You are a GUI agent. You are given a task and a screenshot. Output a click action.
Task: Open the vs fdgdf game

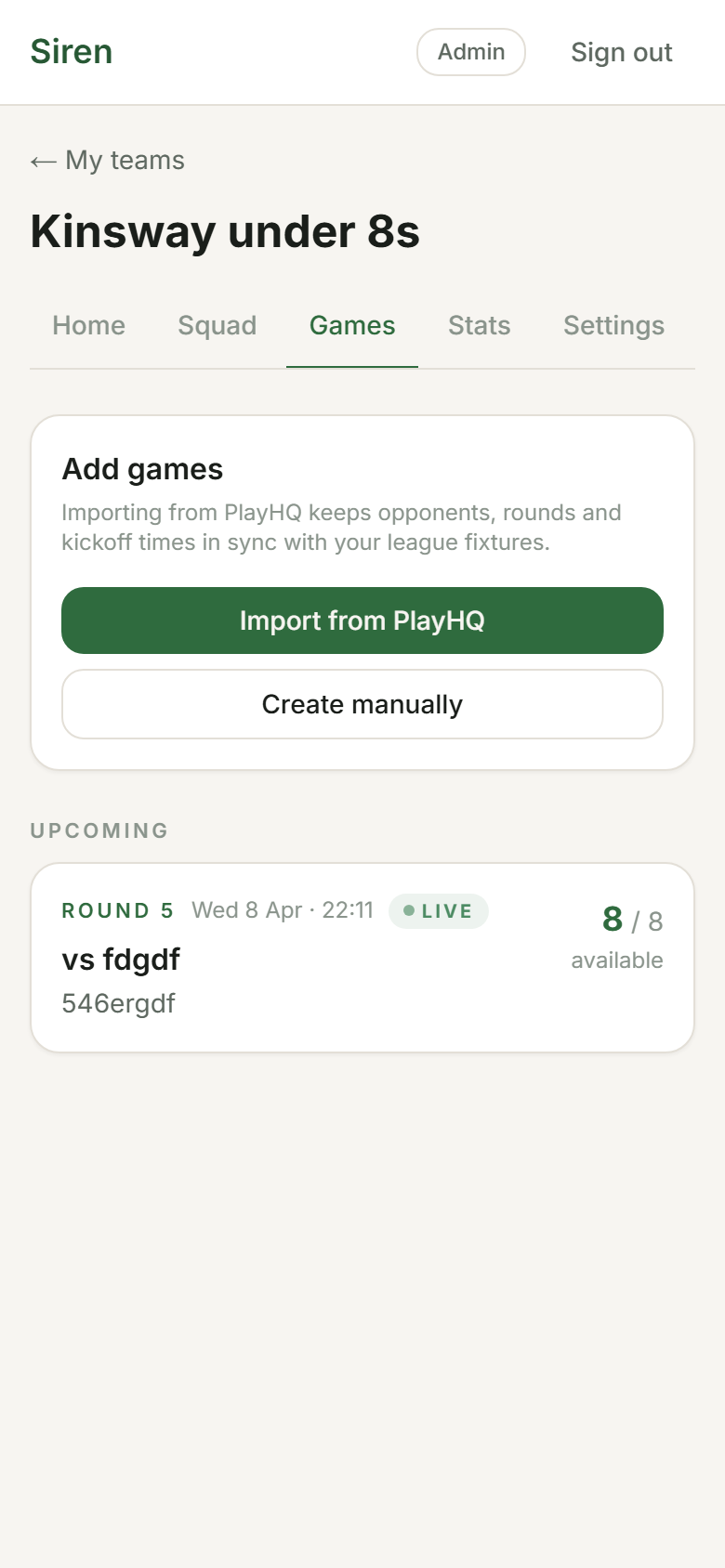121,960
